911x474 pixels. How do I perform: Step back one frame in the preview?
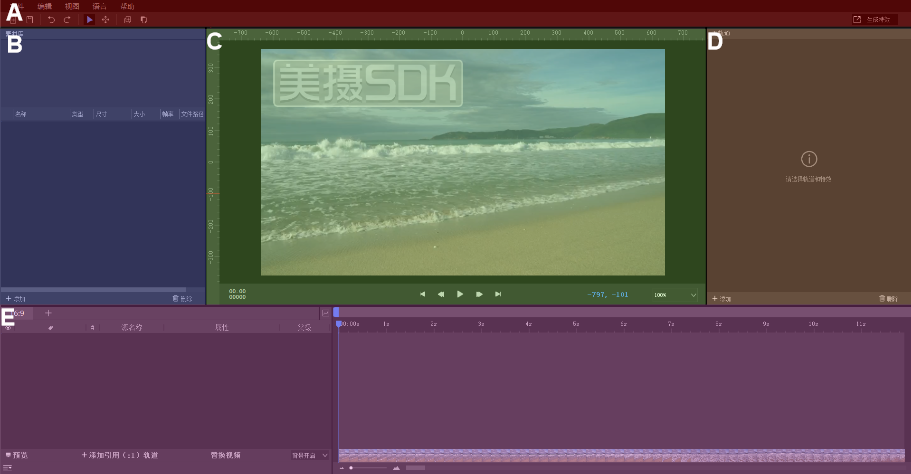click(x=441, y=295)
